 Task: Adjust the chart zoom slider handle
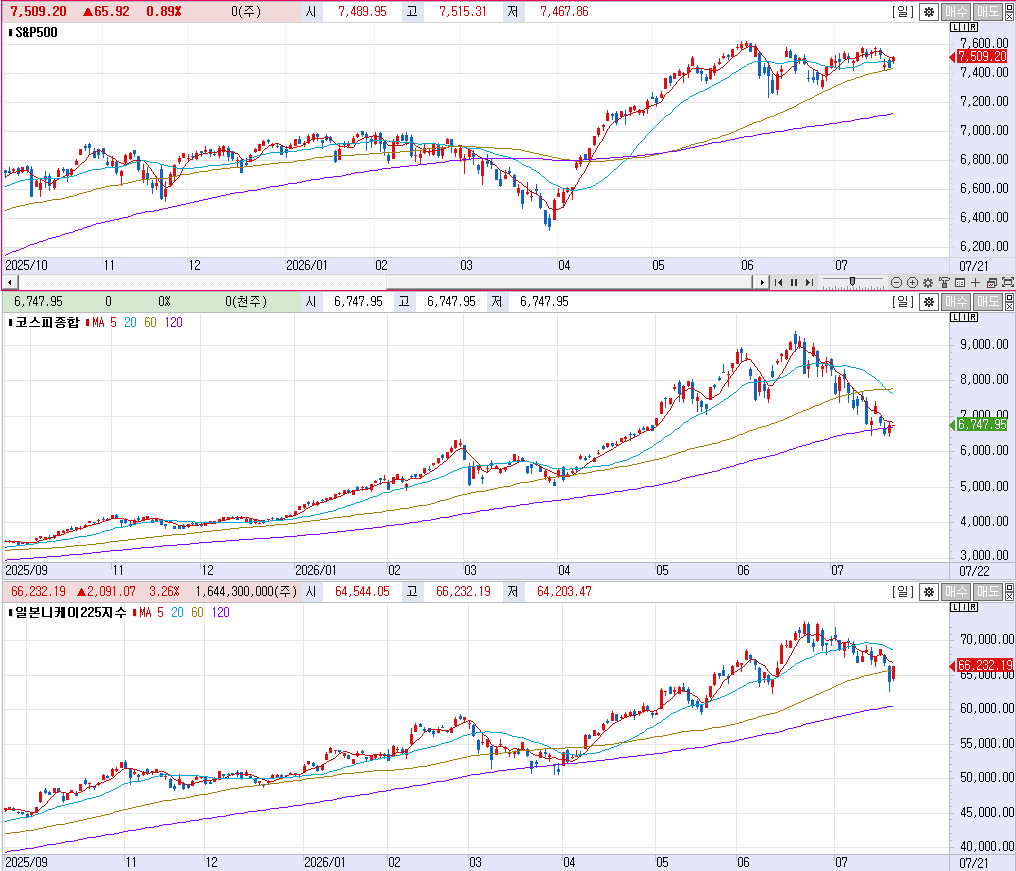tap(853, 281)
